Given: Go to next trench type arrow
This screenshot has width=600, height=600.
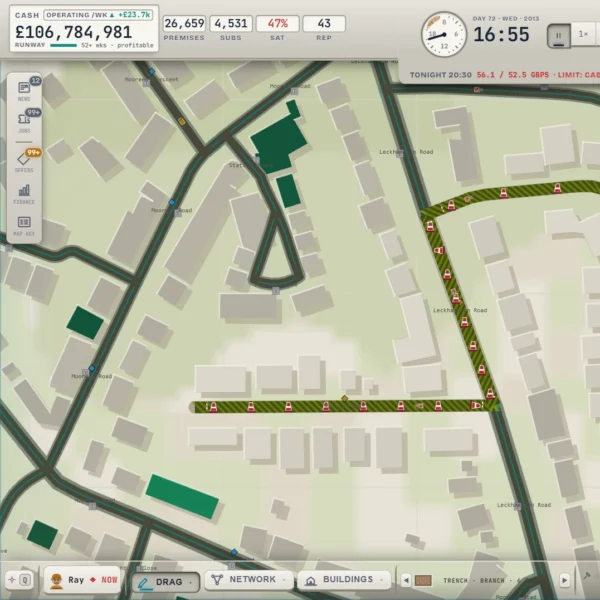Looking at the screenshot, I should (564, 580).
